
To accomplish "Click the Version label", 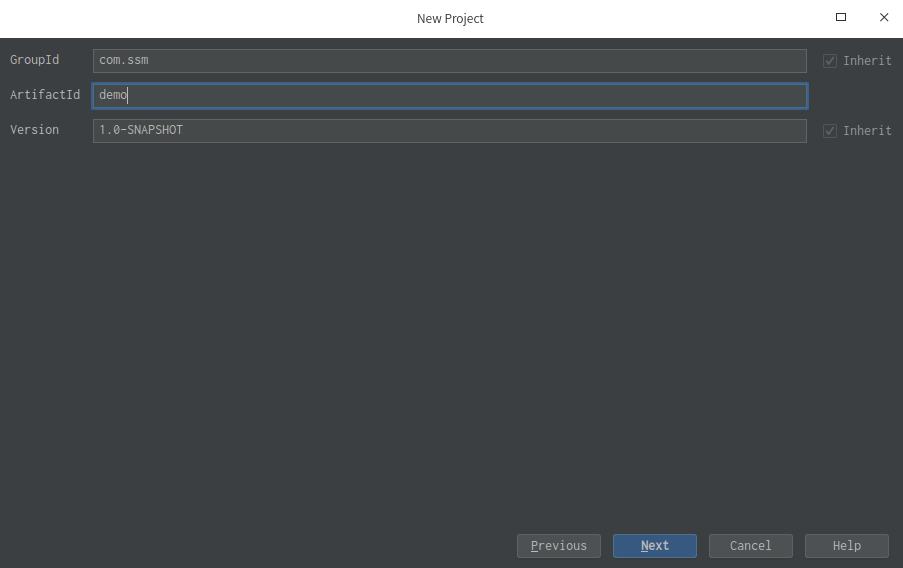I will click(35, 130).
